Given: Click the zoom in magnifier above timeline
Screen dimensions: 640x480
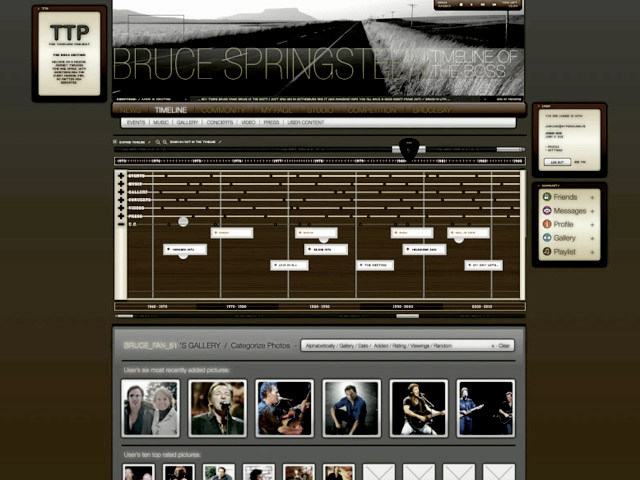Looking at the screenshot, I should click(x=158, y=142).
